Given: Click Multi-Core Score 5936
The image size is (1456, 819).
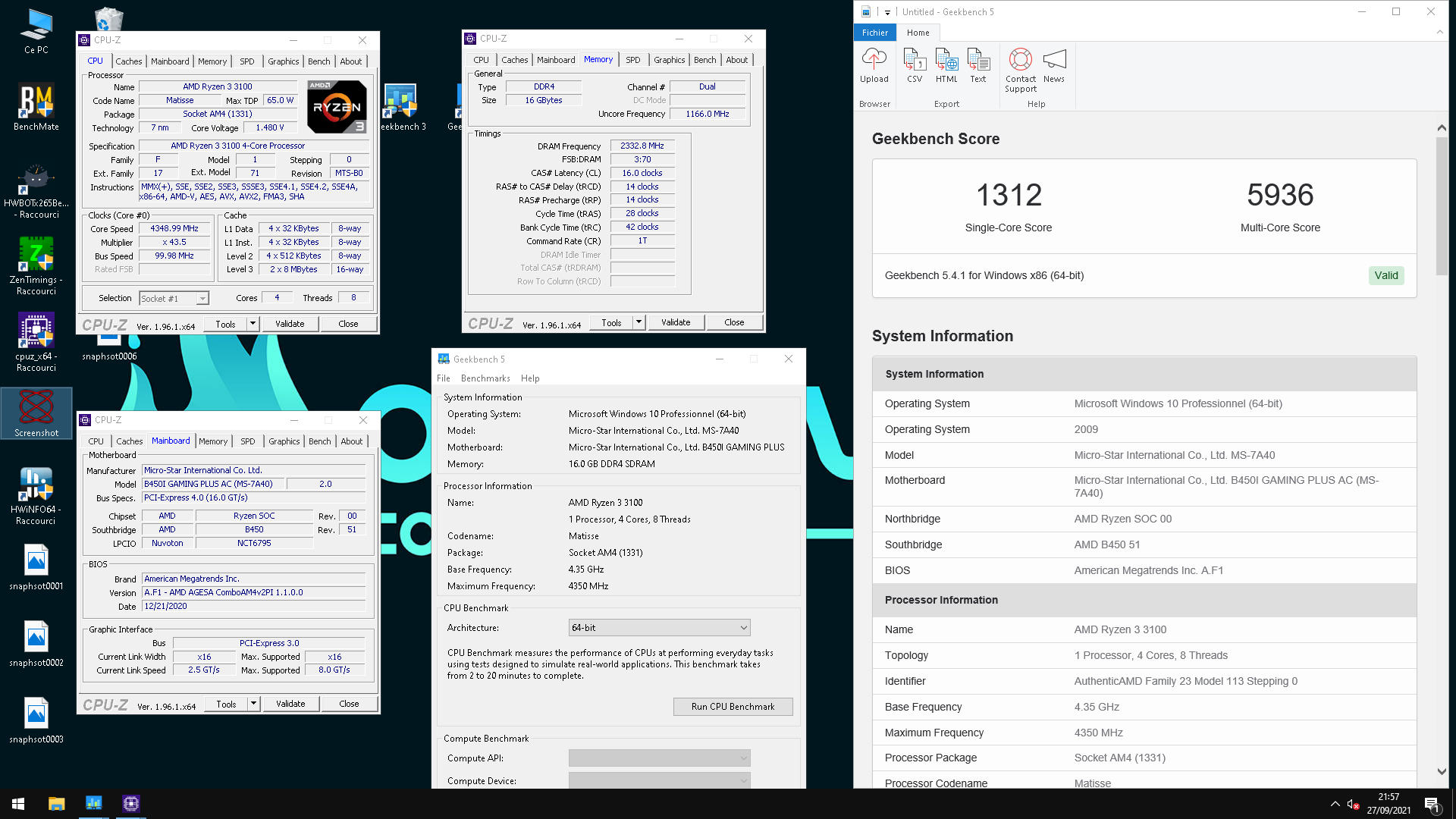Looking at the screenshot, I should point(1280,195).
